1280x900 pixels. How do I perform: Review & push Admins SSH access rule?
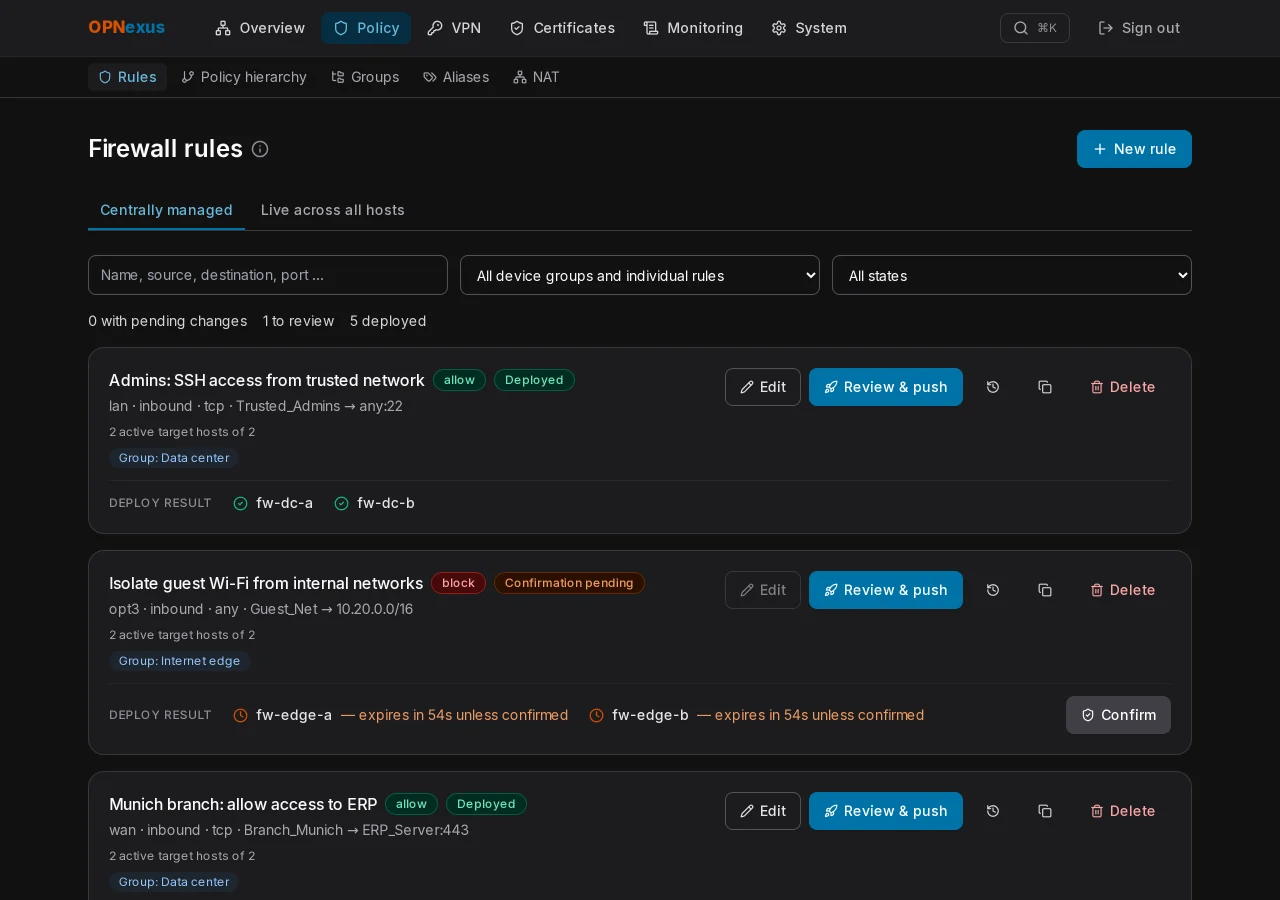click(x=886, y=387)
